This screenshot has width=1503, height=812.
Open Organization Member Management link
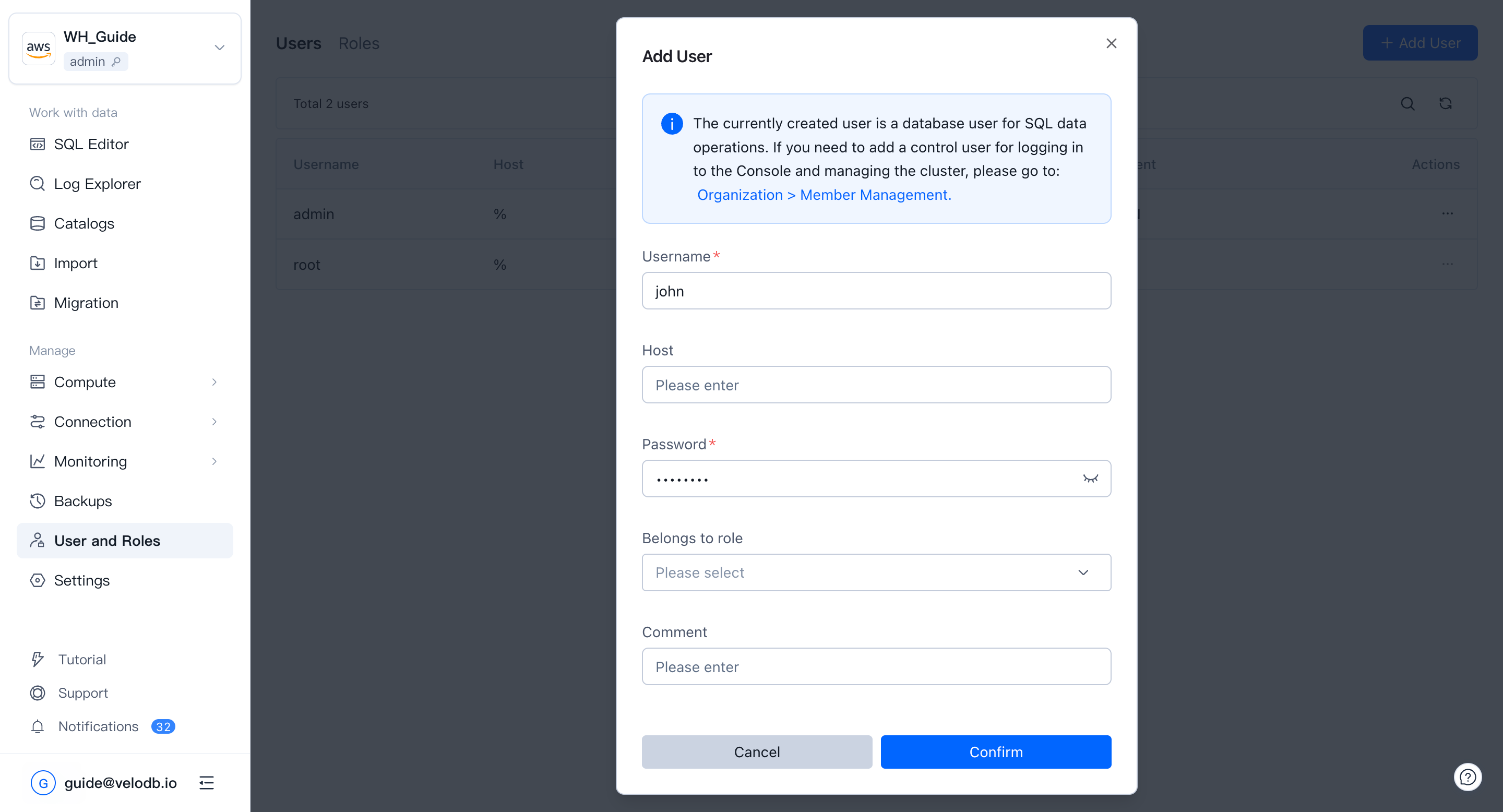(824, 194)
